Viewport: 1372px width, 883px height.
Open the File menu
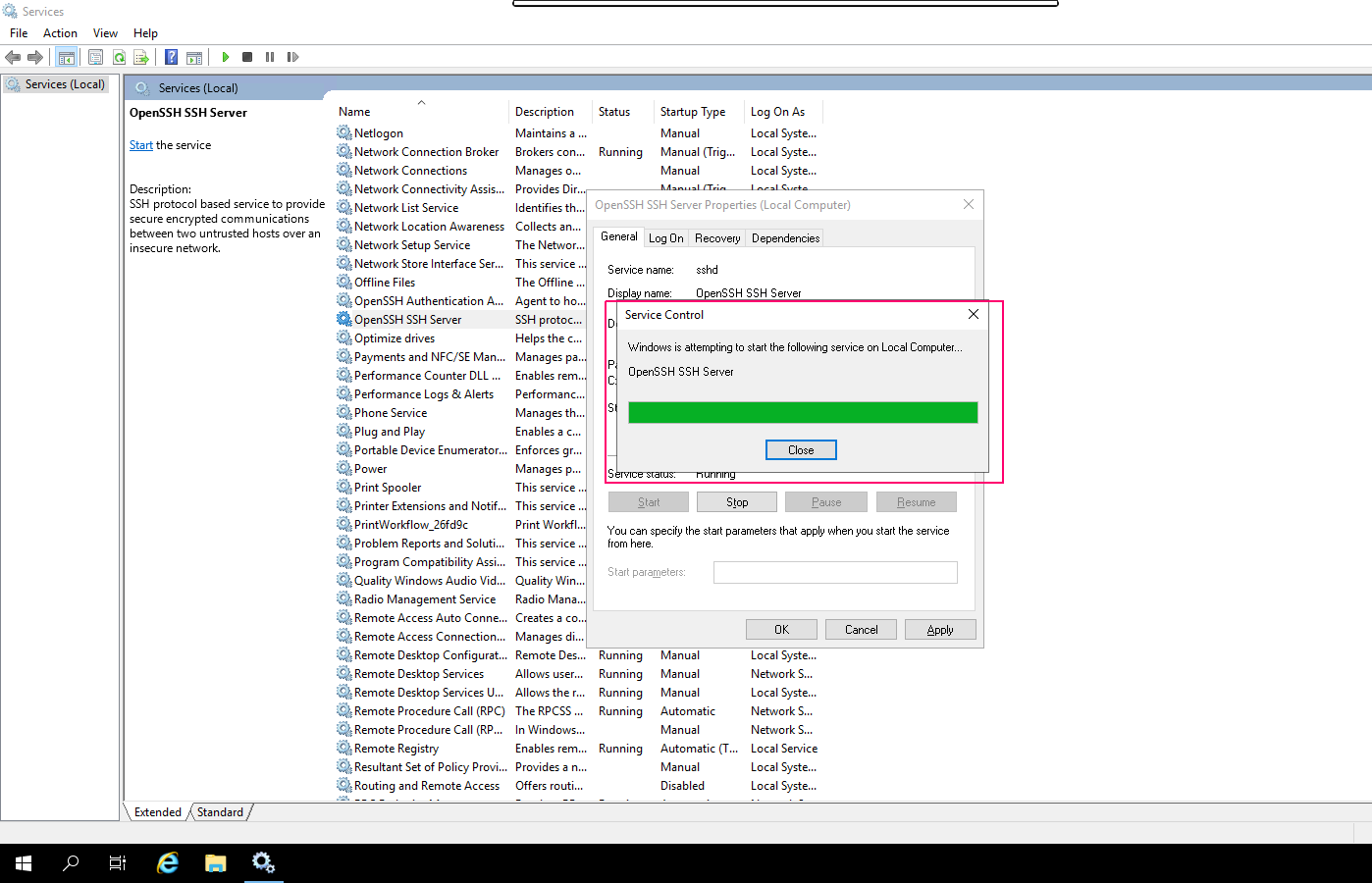coord(19,33)
